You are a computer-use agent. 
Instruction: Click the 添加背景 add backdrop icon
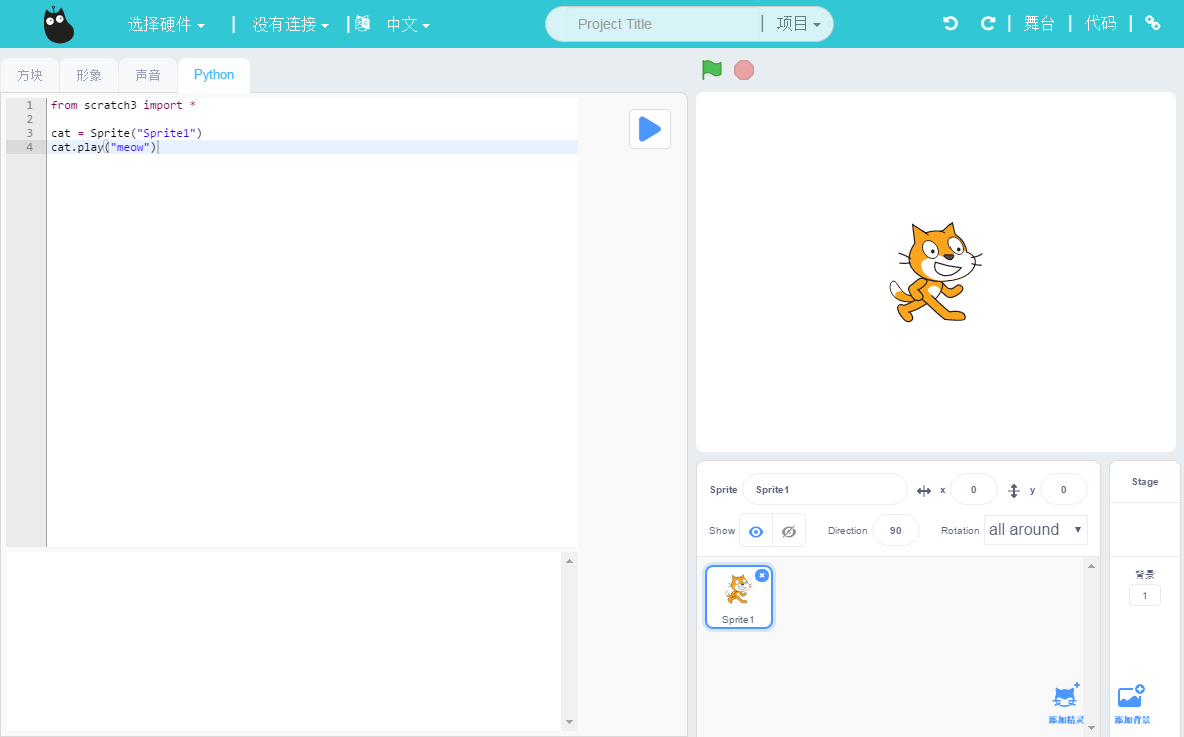[x=1129, y=695]
